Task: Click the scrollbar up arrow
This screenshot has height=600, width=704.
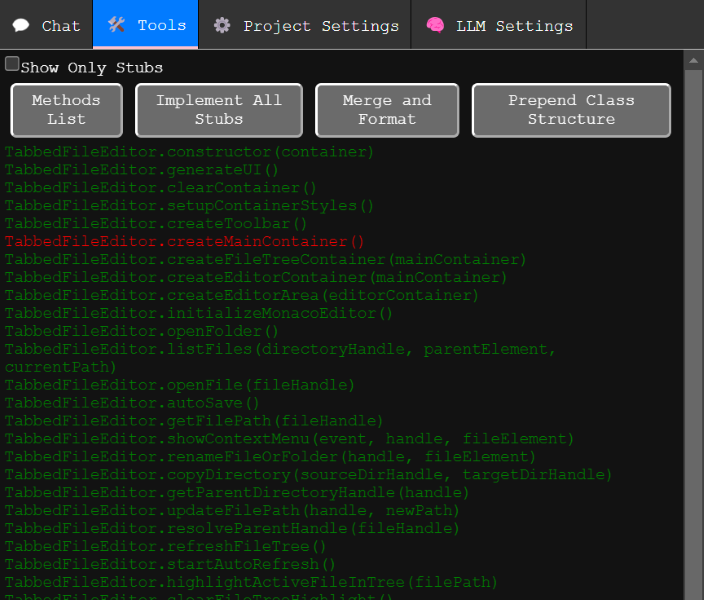Action: tap(694, 61)
